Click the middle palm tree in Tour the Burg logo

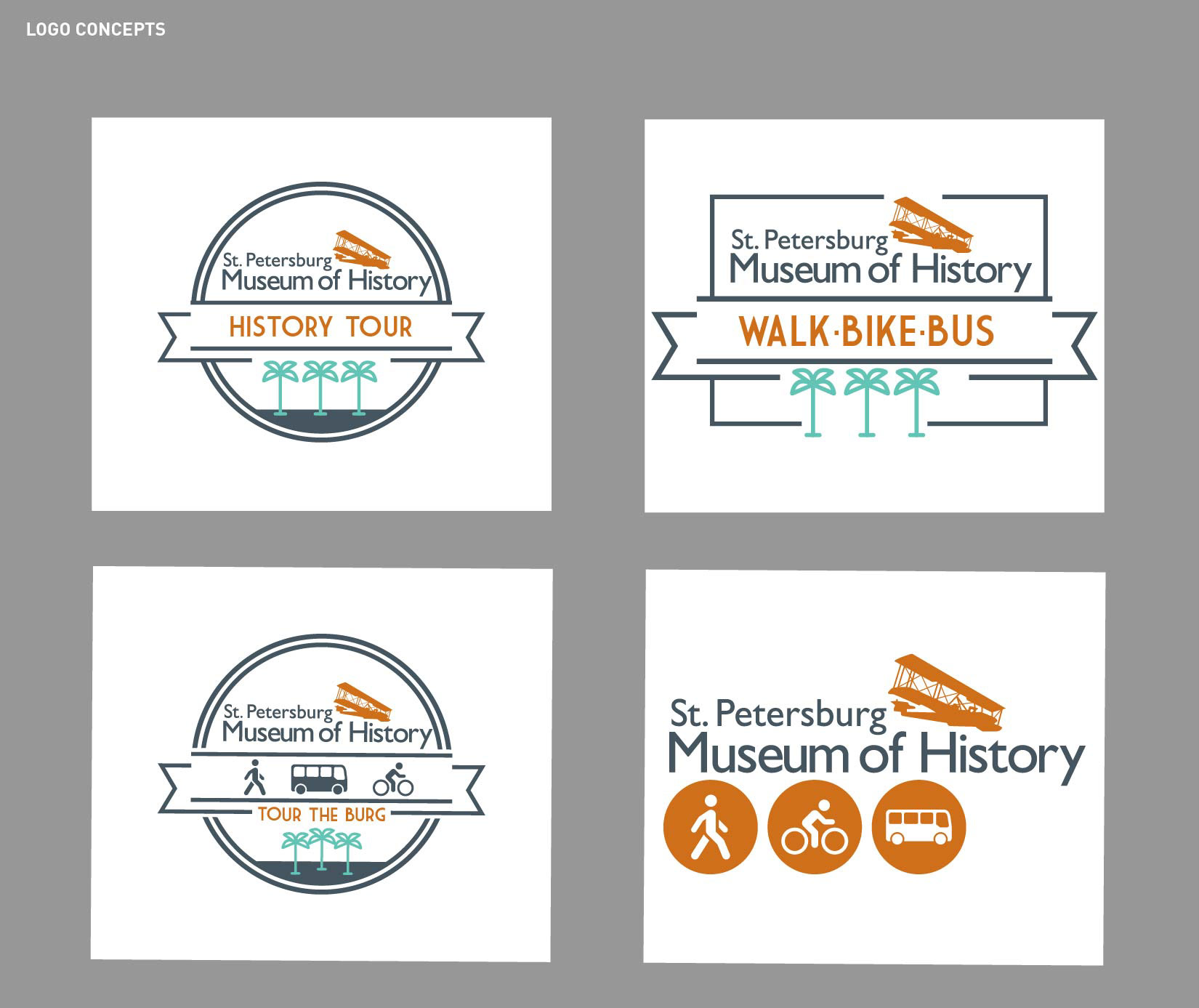point(321,849)
